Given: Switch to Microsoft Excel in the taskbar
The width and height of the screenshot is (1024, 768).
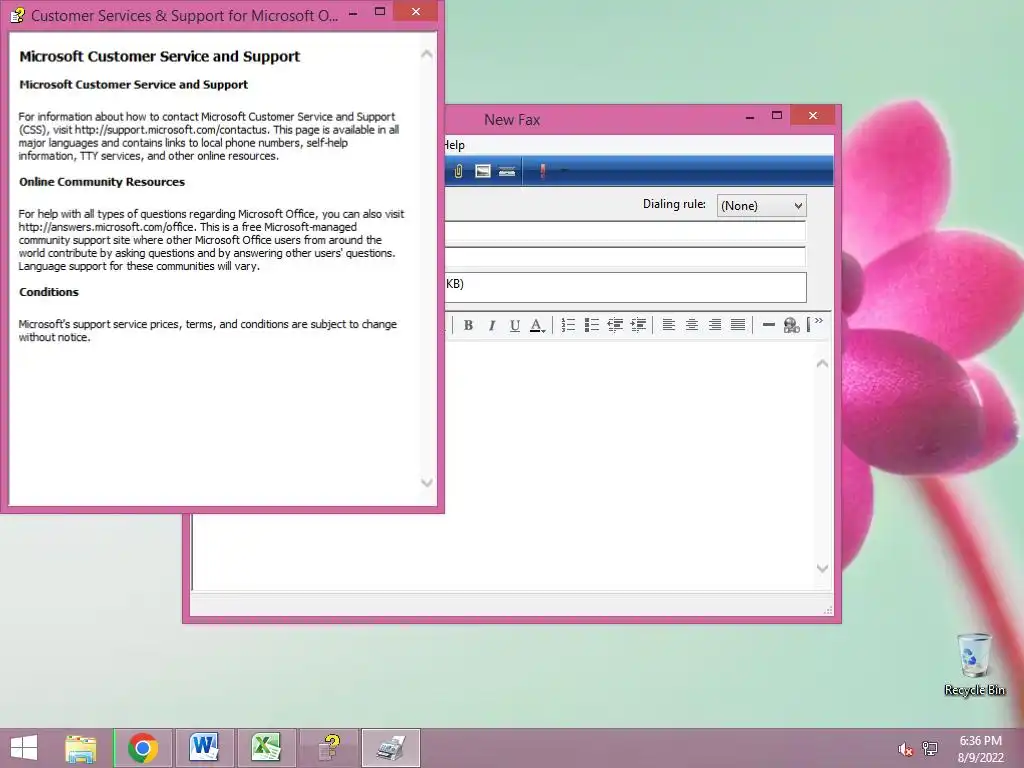Looking at the screenshot, I should [266, 748].
